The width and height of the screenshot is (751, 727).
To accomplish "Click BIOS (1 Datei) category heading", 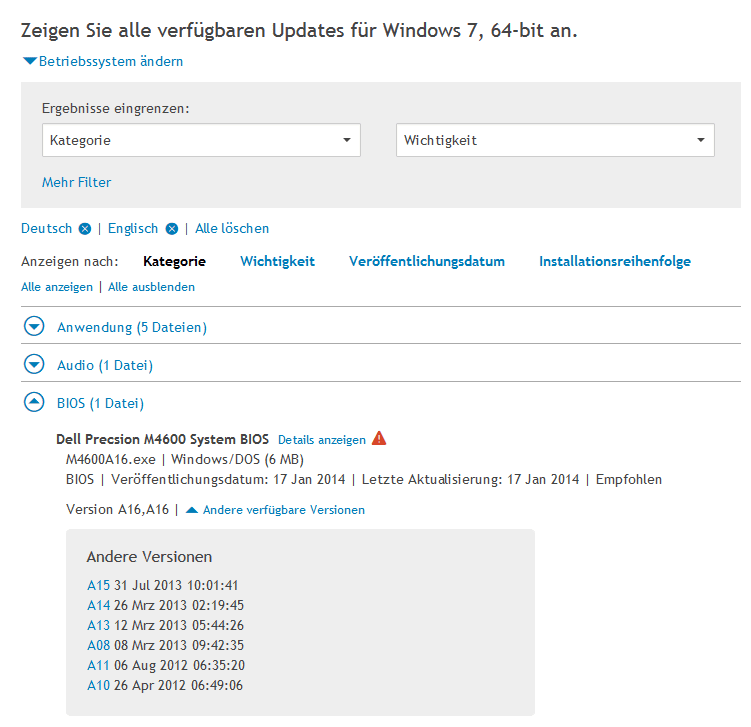I will 100,403.
